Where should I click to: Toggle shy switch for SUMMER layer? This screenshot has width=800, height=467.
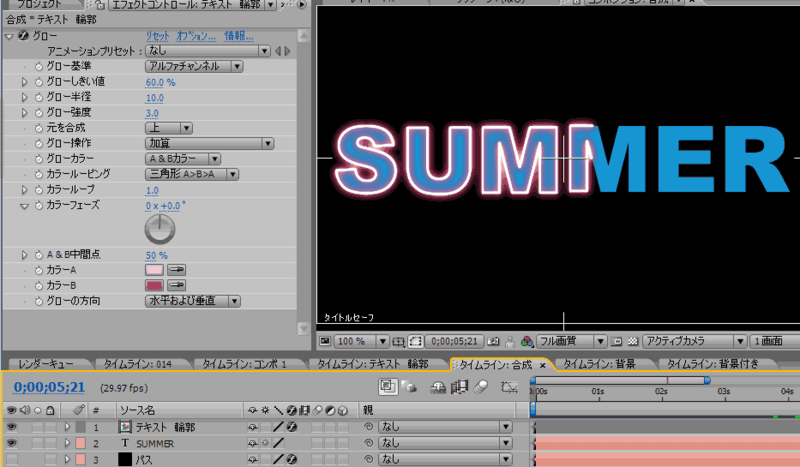coord(252,443)
